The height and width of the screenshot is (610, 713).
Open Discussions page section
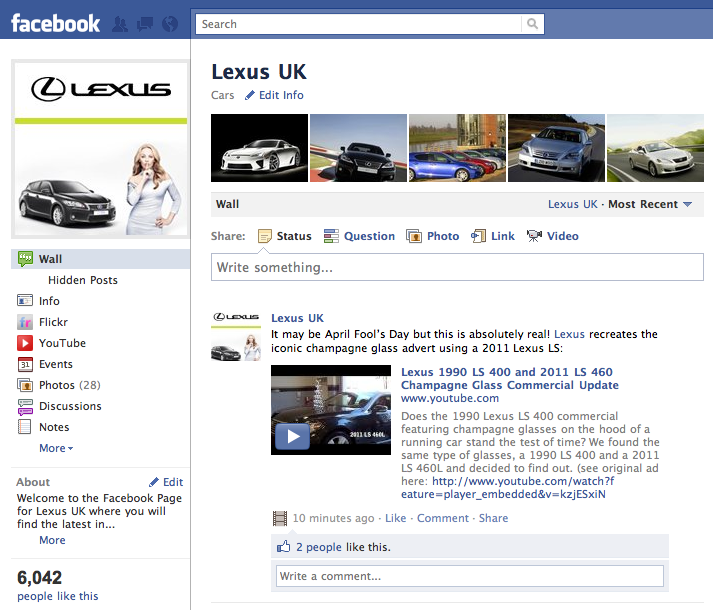click(70, 406)
